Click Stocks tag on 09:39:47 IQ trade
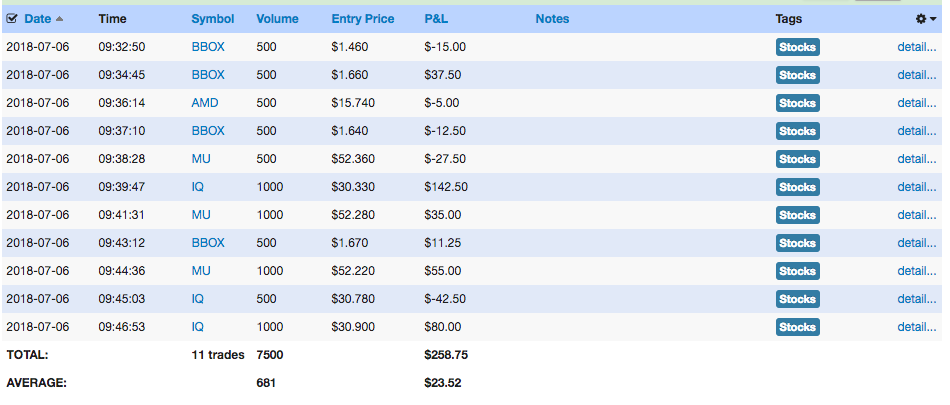 (x=797, y=187)
